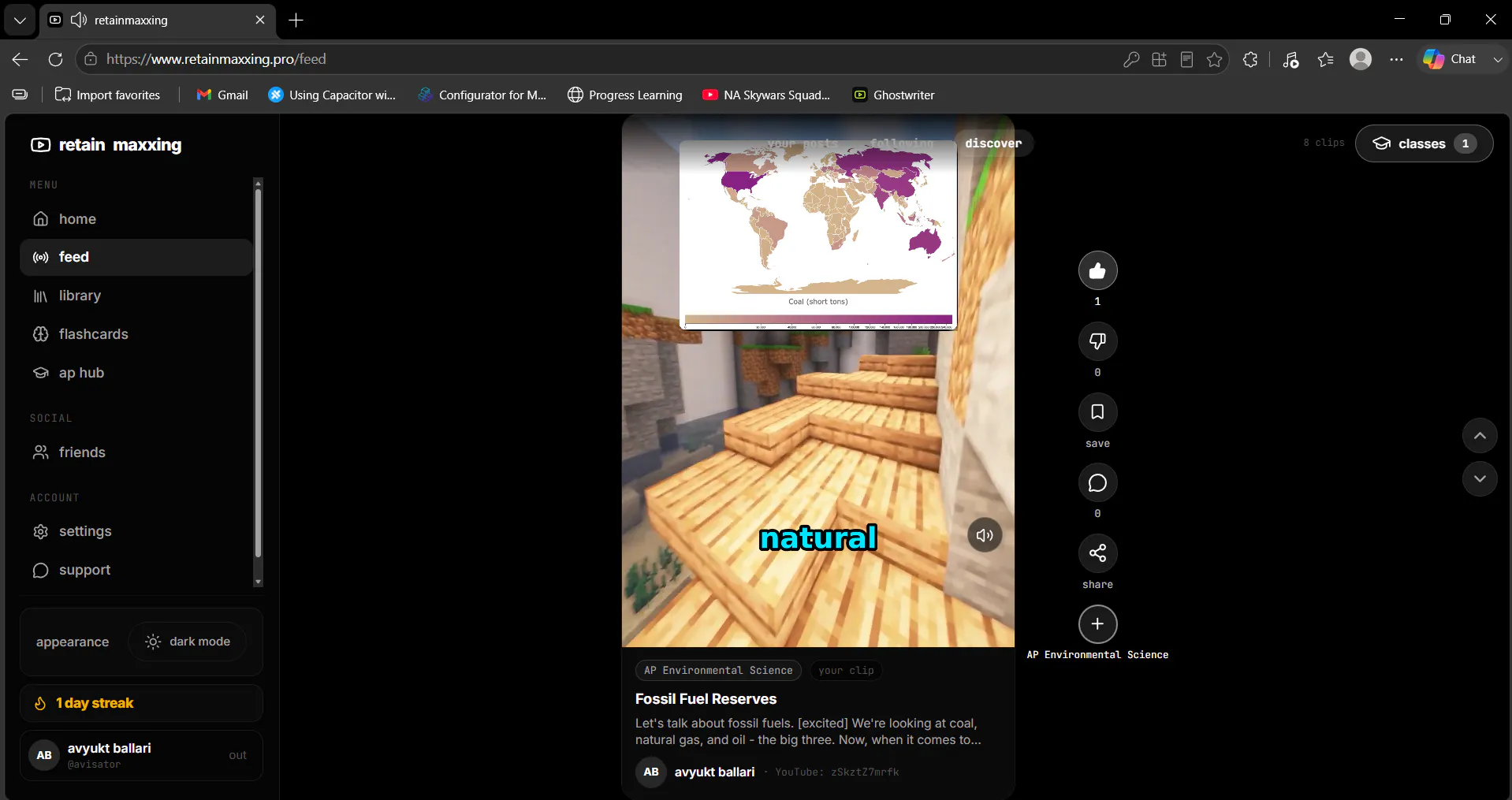Open the password key icon
Viewport: 1512px width, 800px height.
(1131, 59)
